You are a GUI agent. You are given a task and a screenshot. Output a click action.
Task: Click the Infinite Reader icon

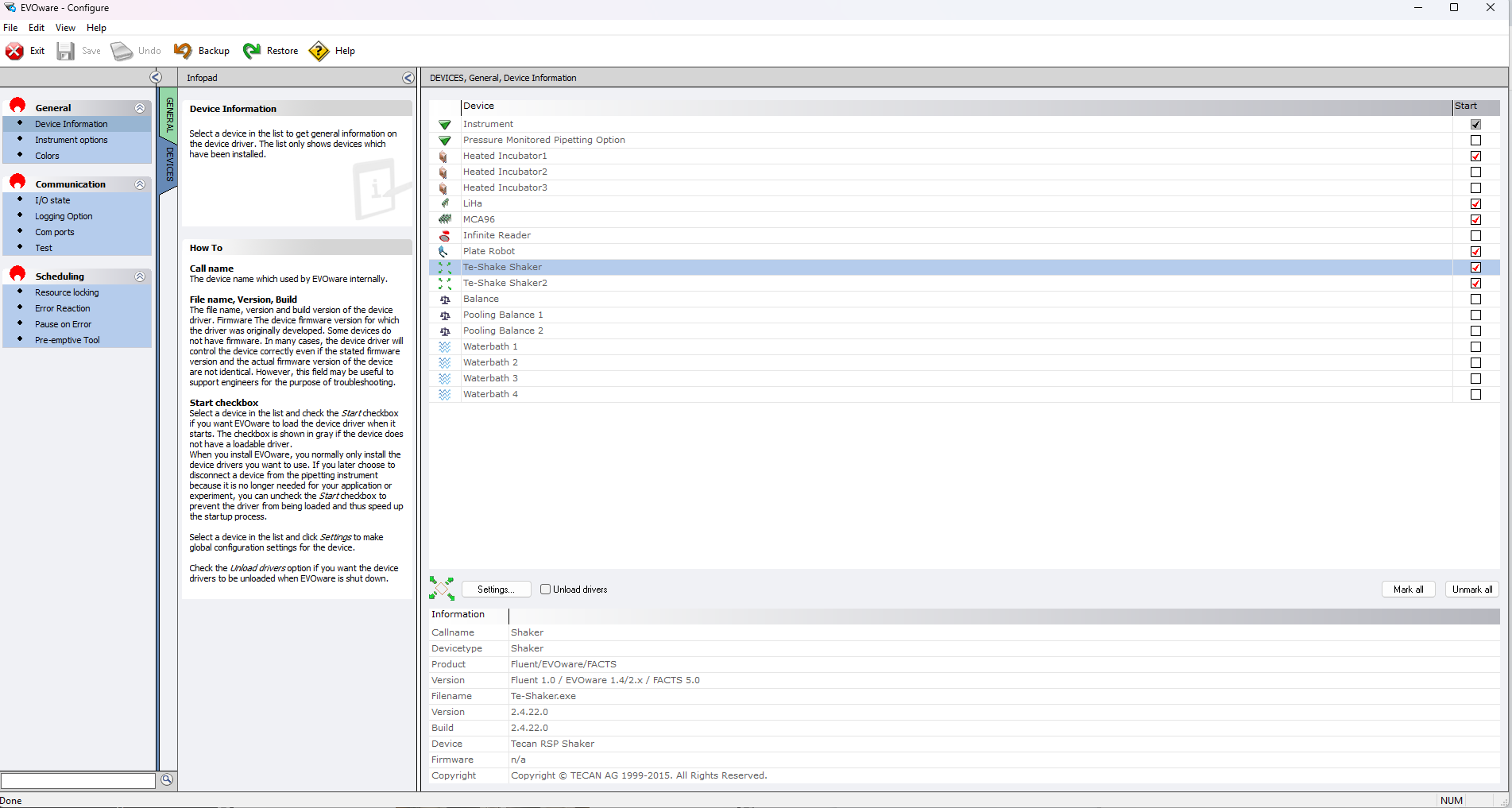[445, 235]
